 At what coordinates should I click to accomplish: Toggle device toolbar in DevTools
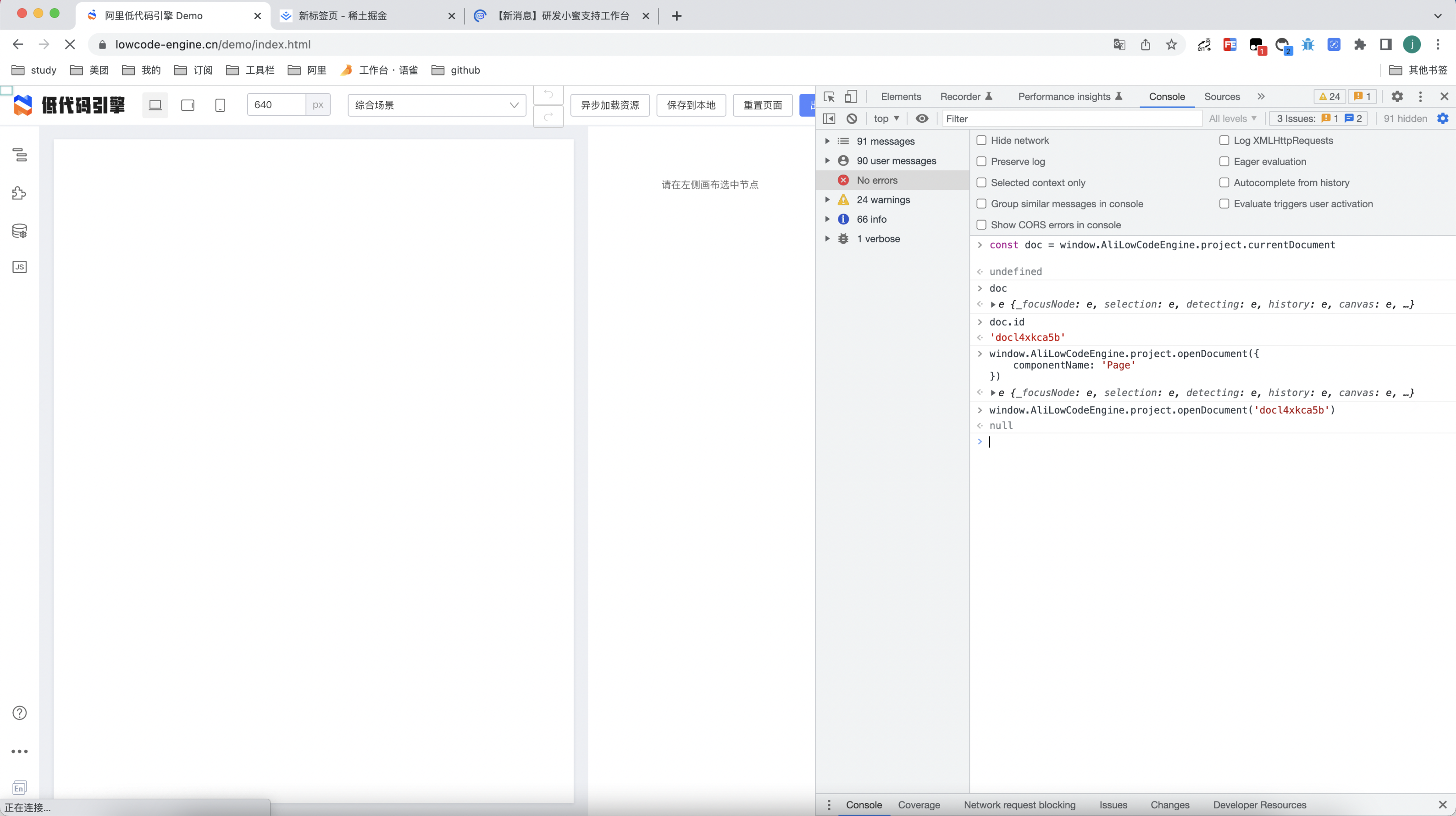coord(851,96)
